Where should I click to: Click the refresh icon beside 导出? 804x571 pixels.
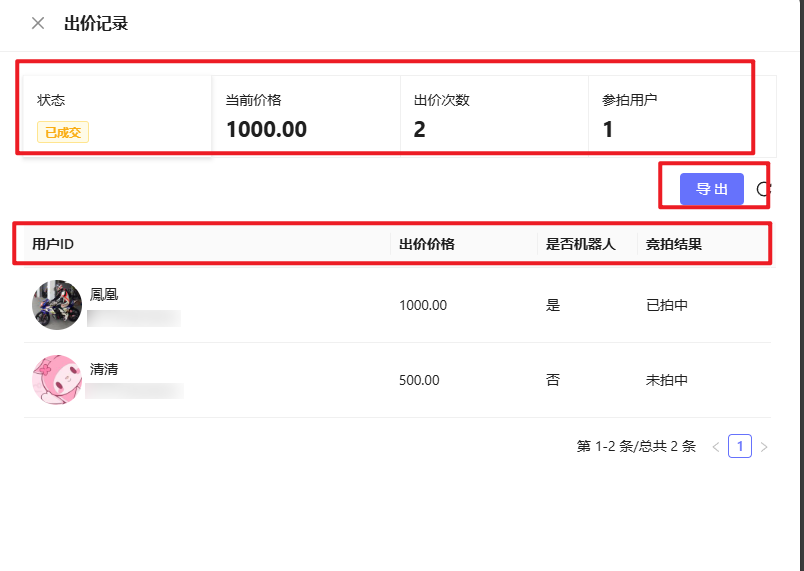pos(764,189)
